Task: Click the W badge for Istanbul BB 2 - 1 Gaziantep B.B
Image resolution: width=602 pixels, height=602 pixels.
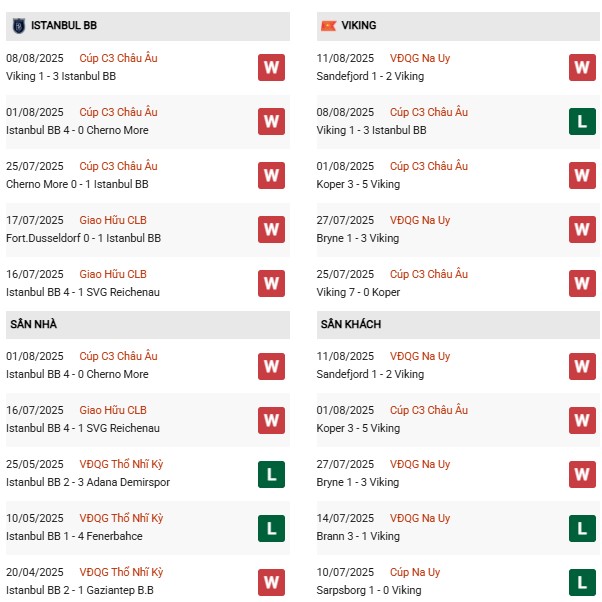Action: (271, 581)
